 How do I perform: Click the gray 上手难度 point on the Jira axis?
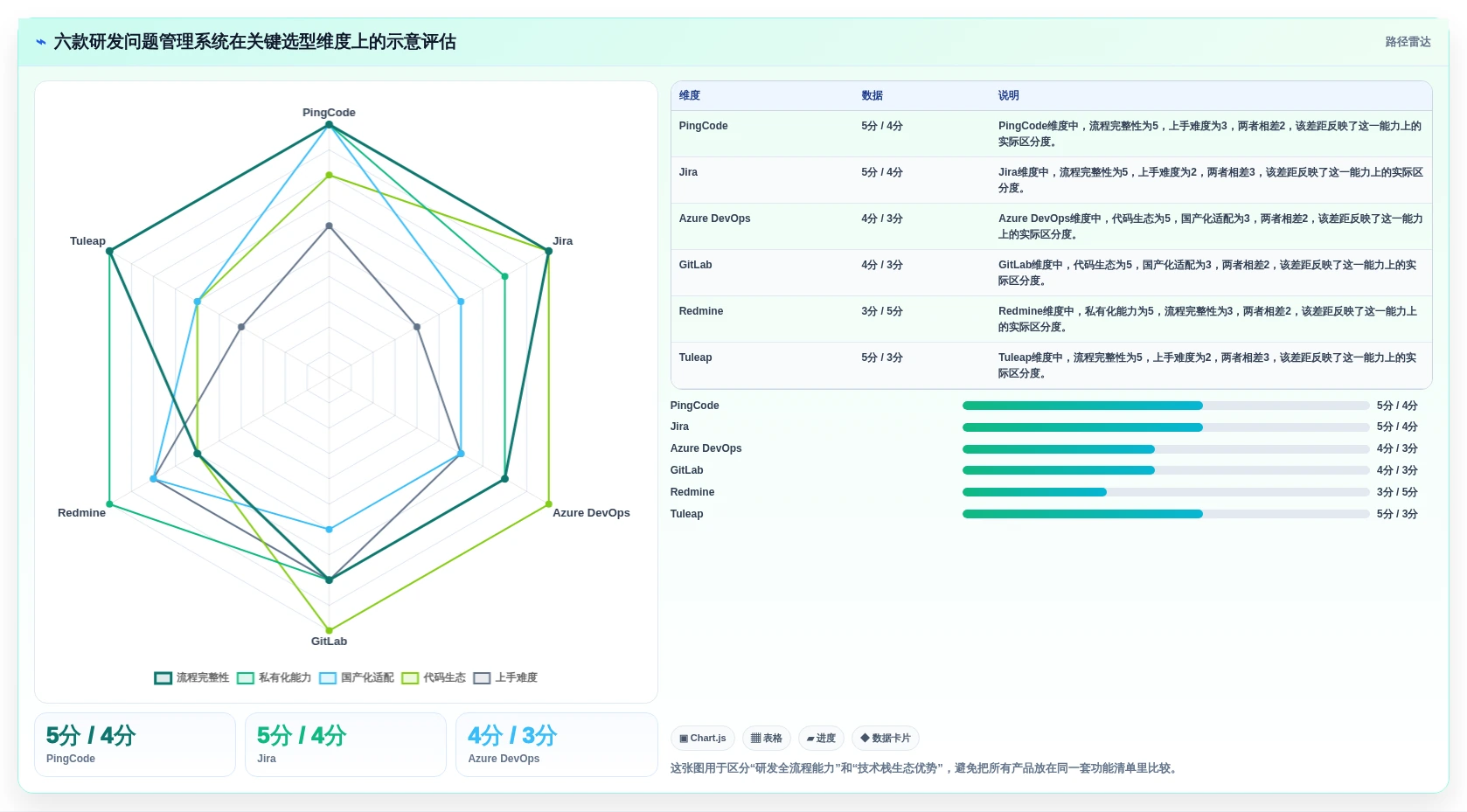coord(417,327)
